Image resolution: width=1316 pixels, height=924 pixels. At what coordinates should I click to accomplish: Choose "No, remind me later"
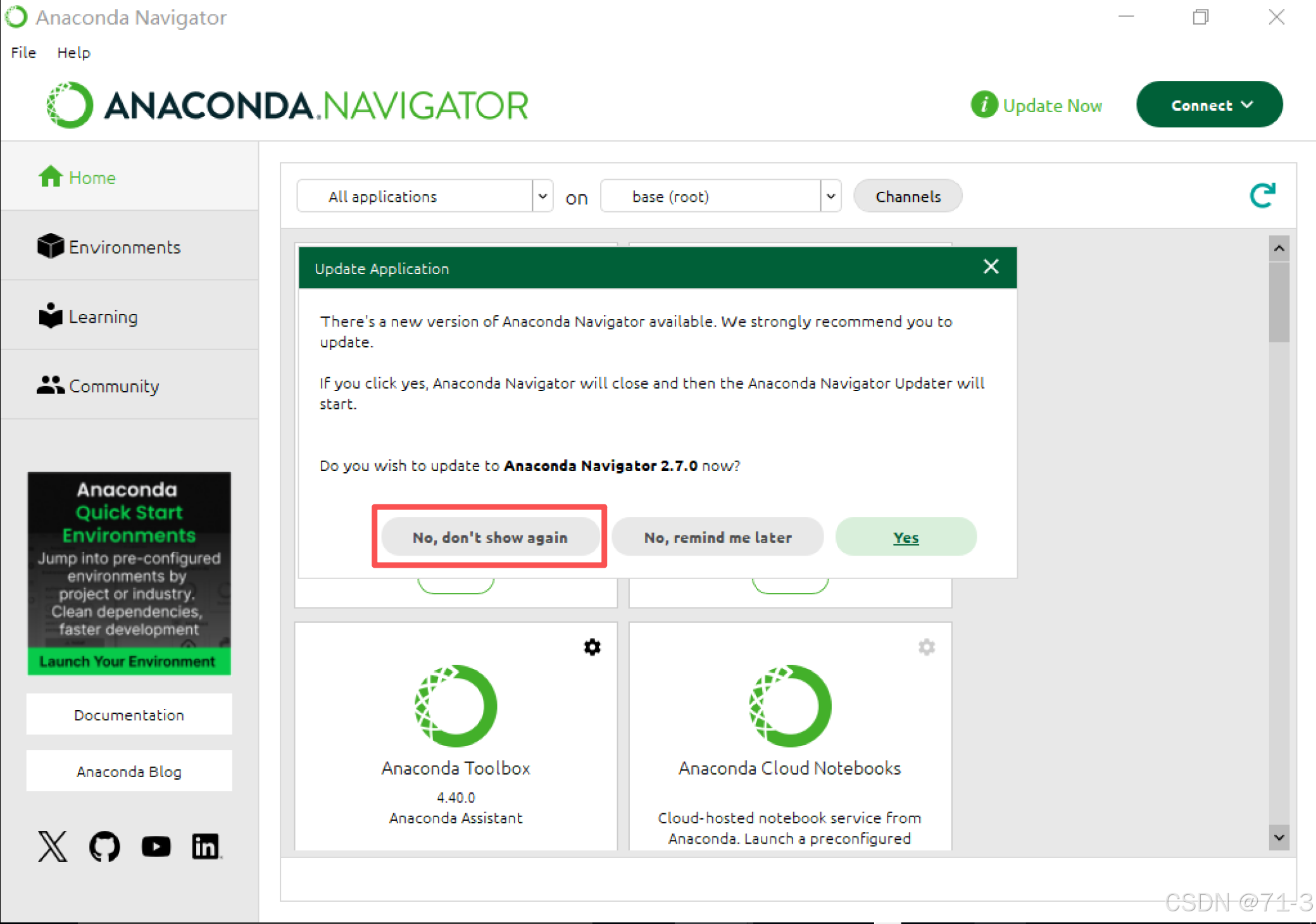718,537
